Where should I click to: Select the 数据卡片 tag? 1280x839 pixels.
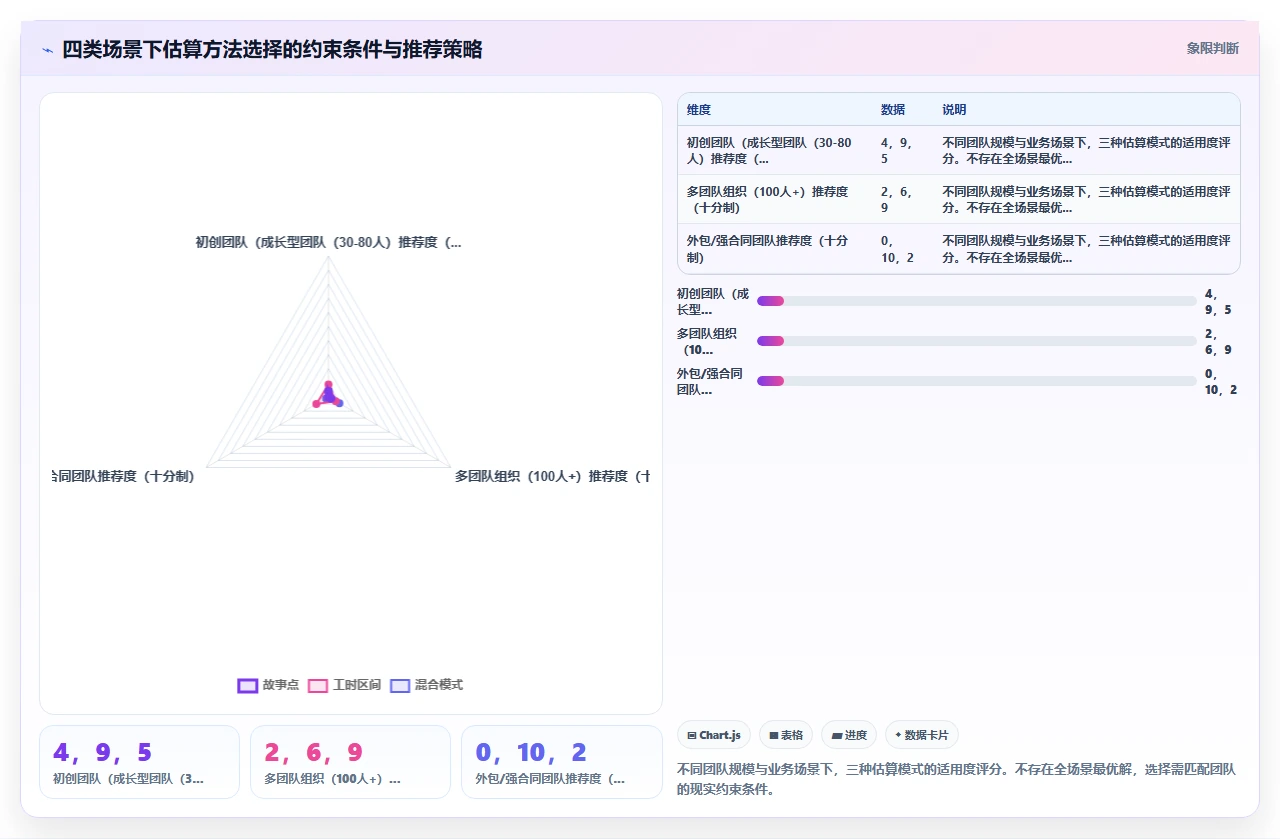click(x=922, y=735)
